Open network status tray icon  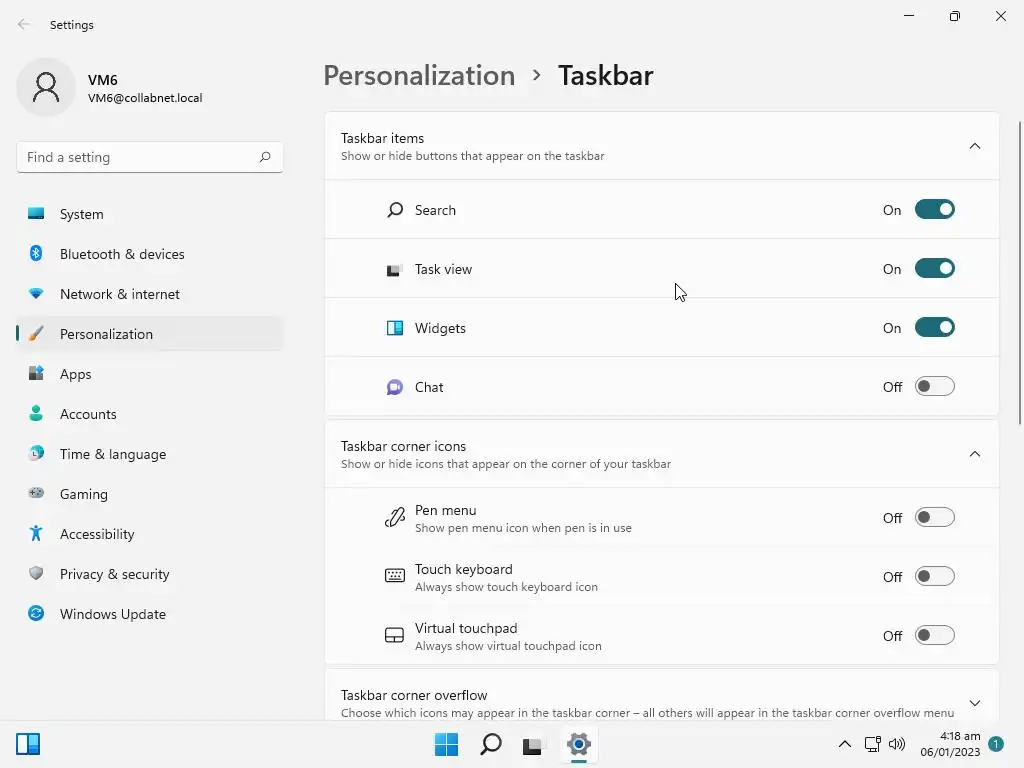click(x=872, y=744)
